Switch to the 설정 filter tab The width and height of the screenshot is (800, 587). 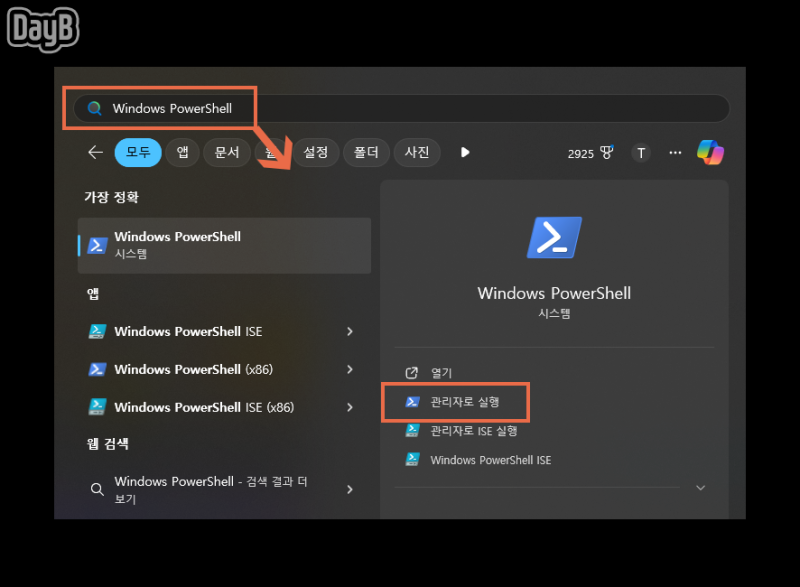(315, 152)
